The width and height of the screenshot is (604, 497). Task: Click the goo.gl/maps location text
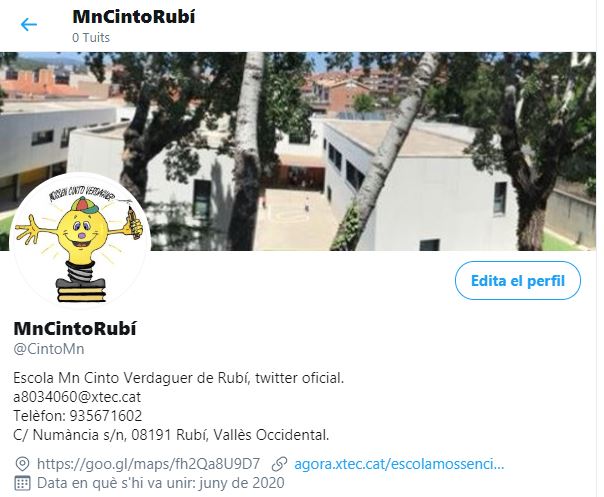[x=148, y=464]
